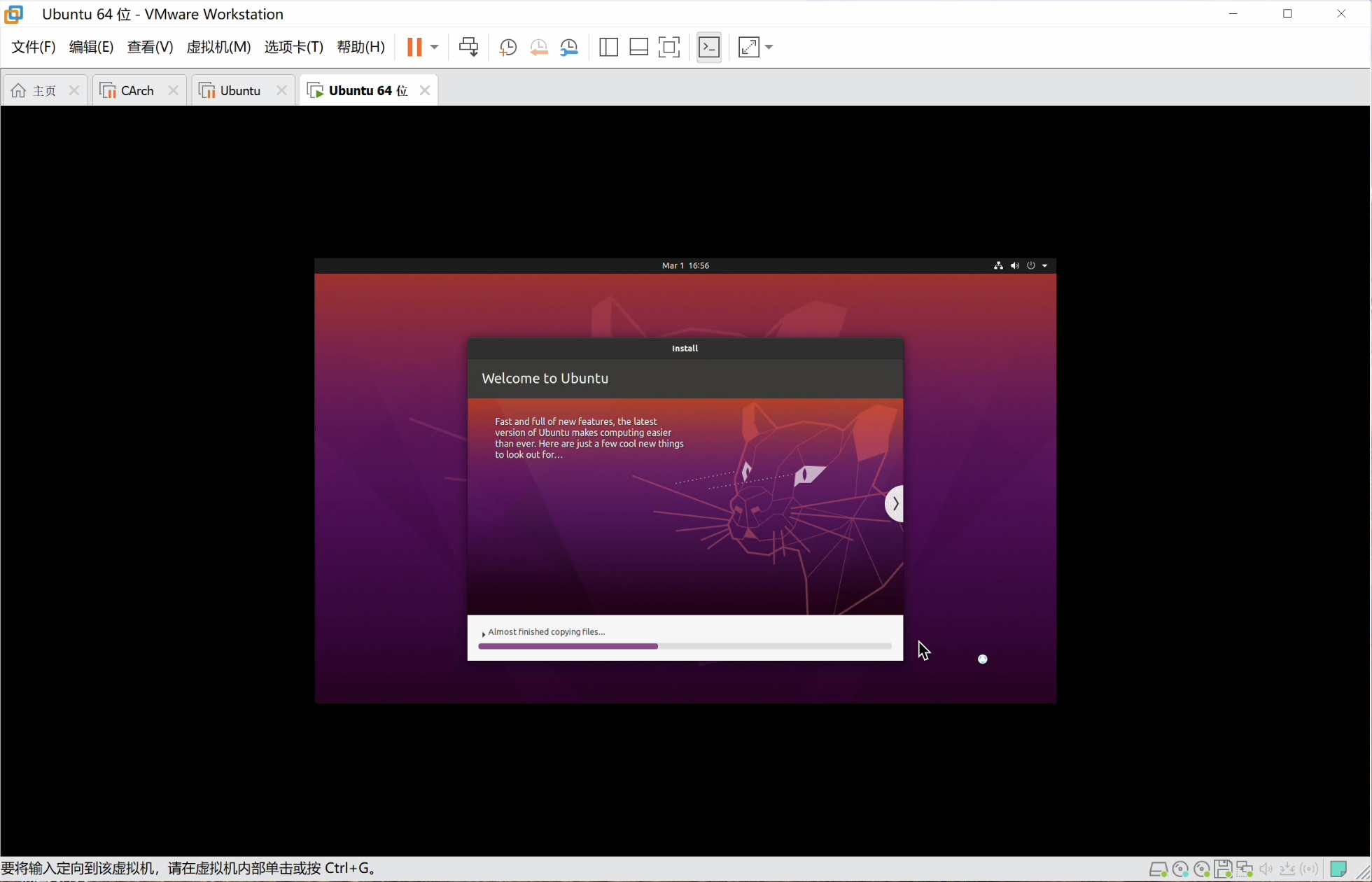Open the Ubuntu system menu dropdown arrow
Screen dimensions: 1372x882
point(1045,266)
